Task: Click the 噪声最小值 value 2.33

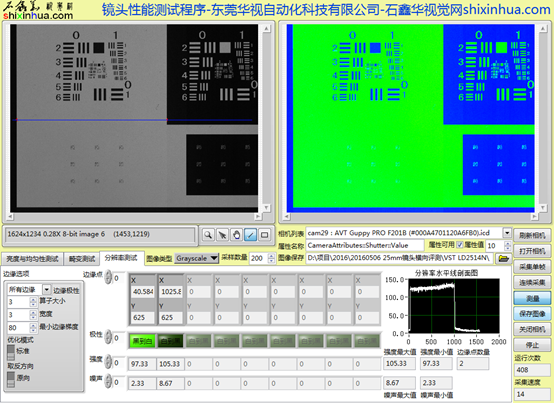Action: point(436,383)
